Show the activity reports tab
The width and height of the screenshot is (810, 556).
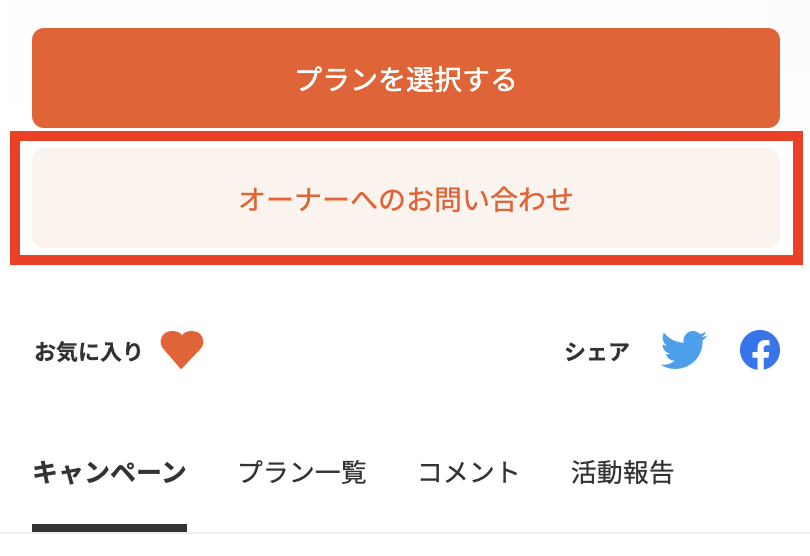(623, 472)
